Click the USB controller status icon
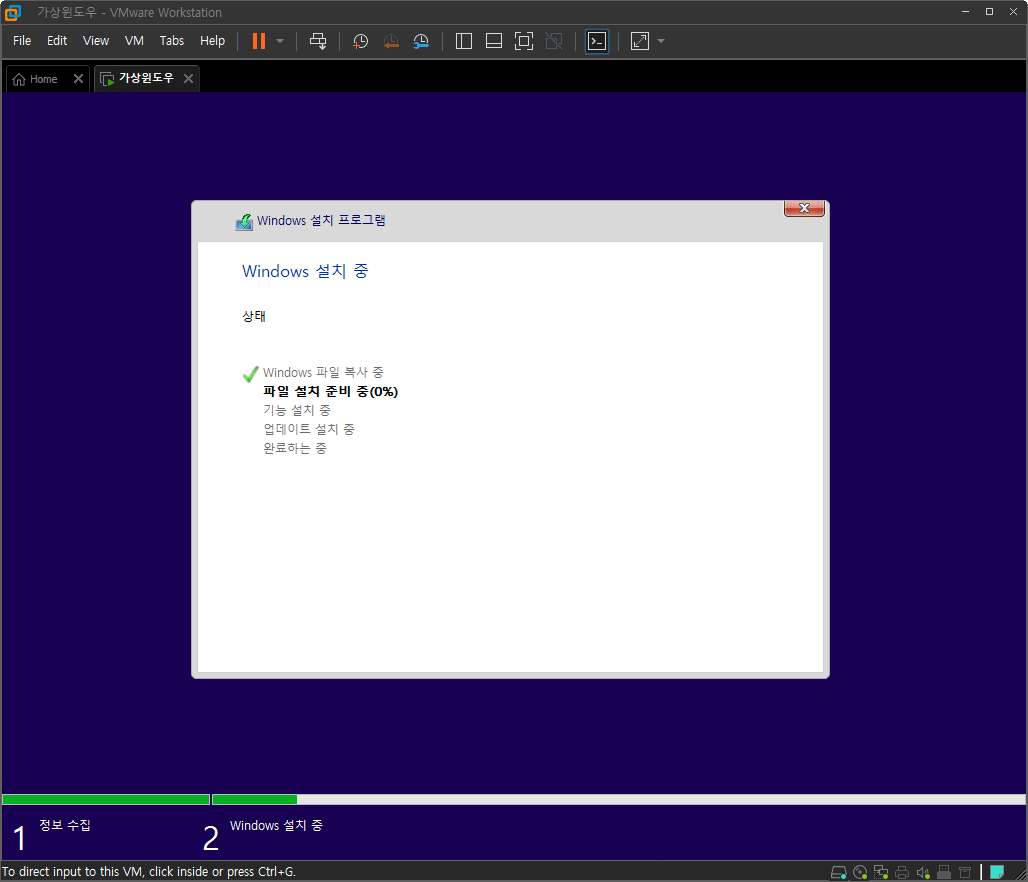This screenshot has height=882, width=1028. click(944, 872)
